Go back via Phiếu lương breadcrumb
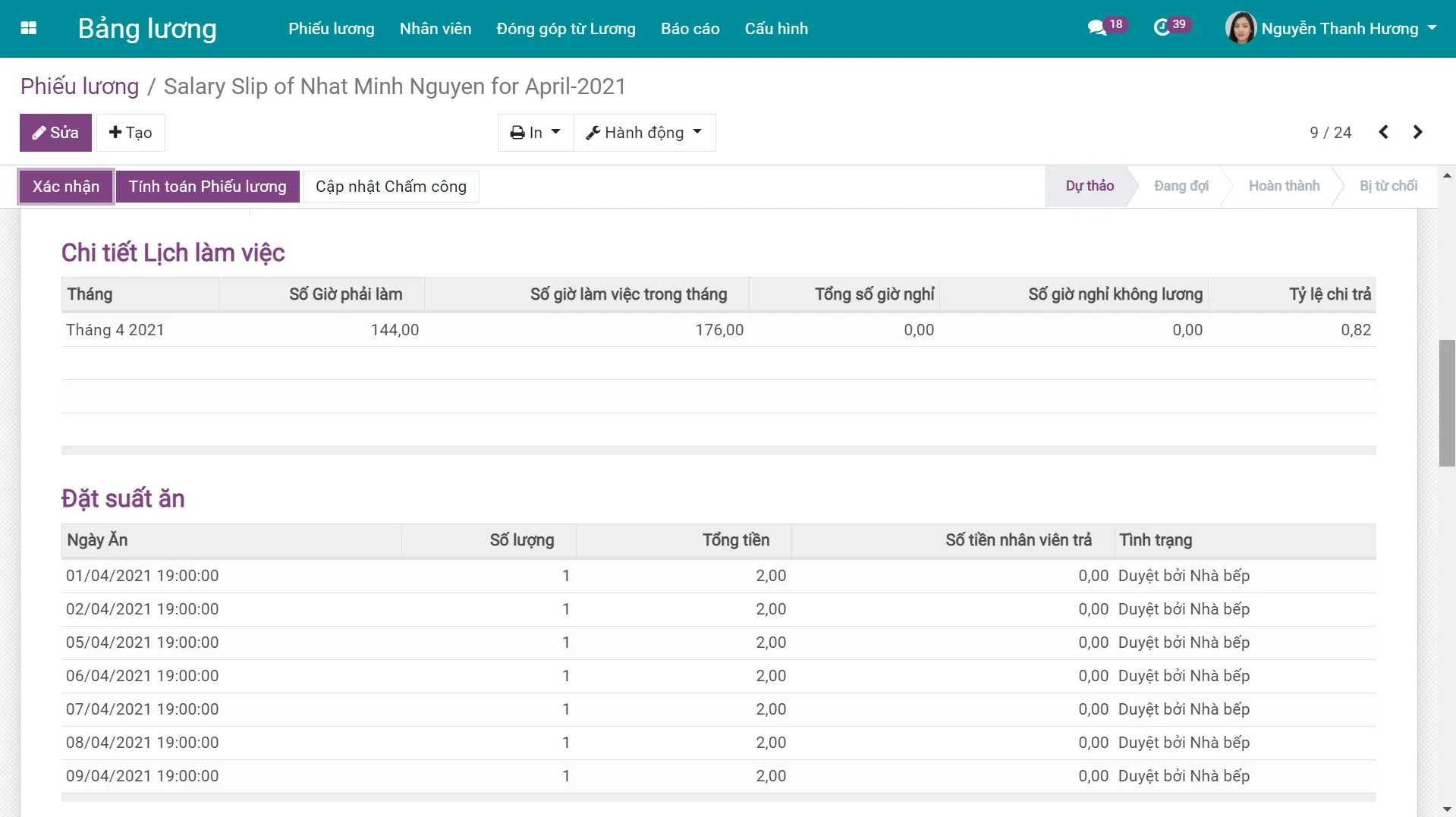This screenshot has height=817, width=1456. pyautogui.click(x=80, y=86)
